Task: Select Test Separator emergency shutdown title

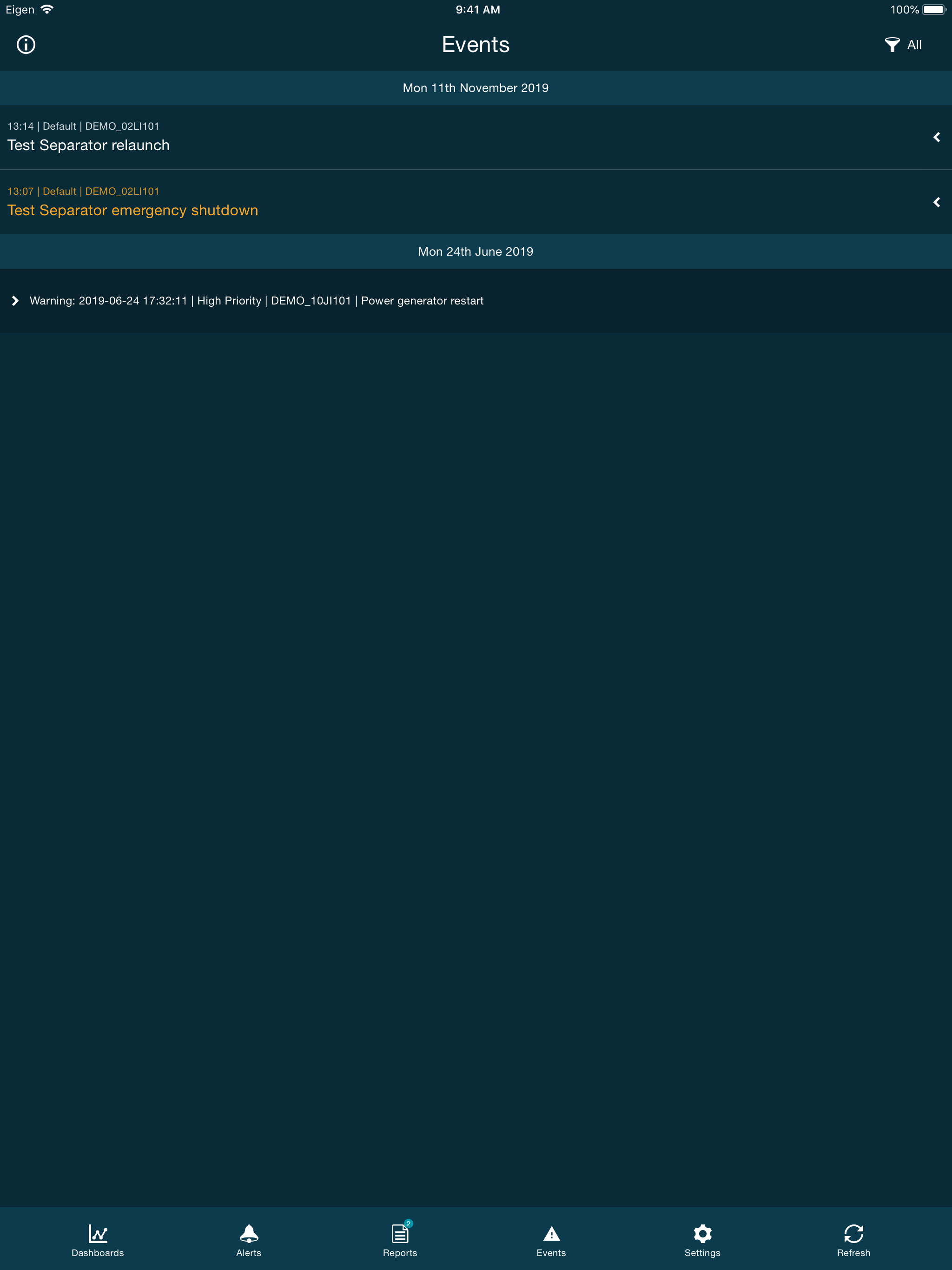Action: click(132, 211)
